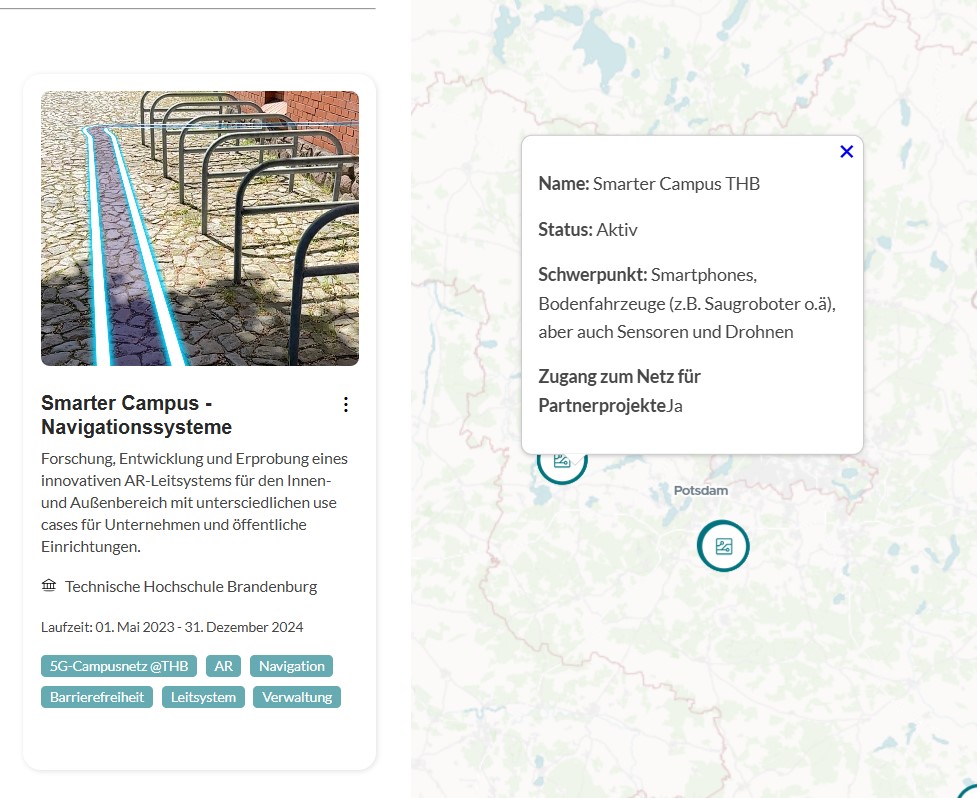Click the Schwerpunkt description in the popup

point(686,303)
